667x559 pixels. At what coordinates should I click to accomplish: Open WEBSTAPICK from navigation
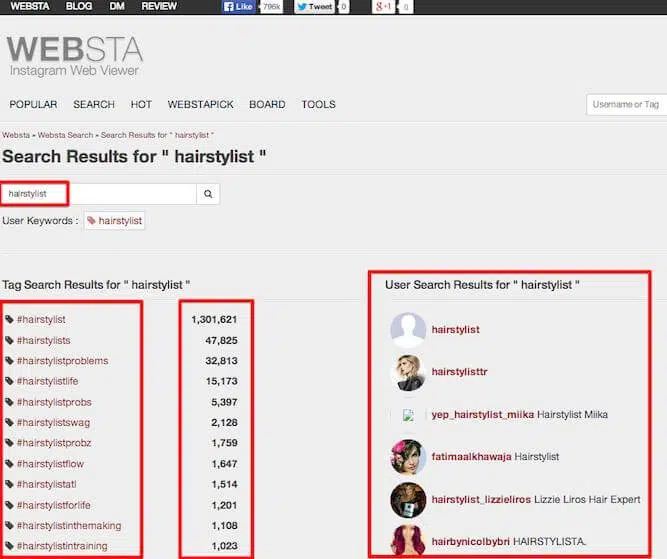point(201,104)
